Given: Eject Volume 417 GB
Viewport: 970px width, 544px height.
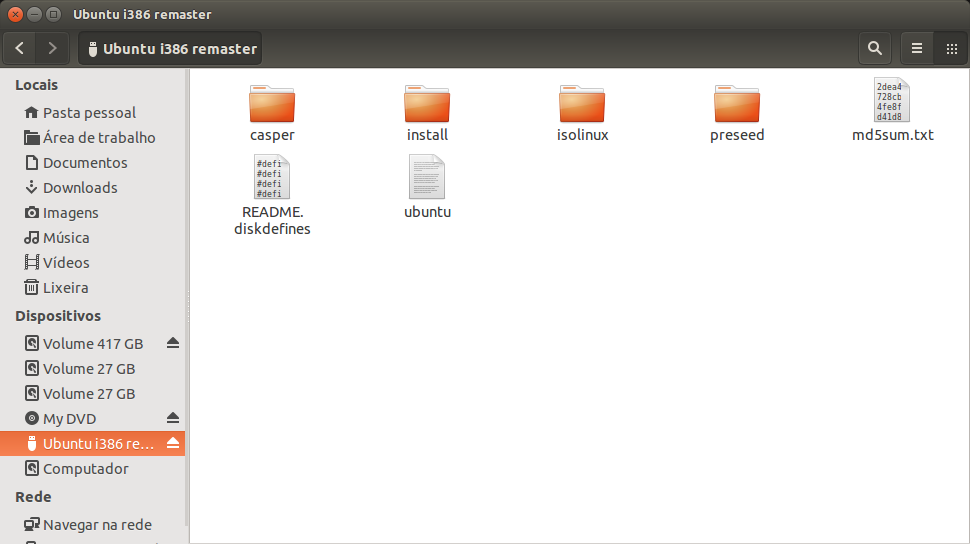Looking at the screenshot, I should [173, 343].
